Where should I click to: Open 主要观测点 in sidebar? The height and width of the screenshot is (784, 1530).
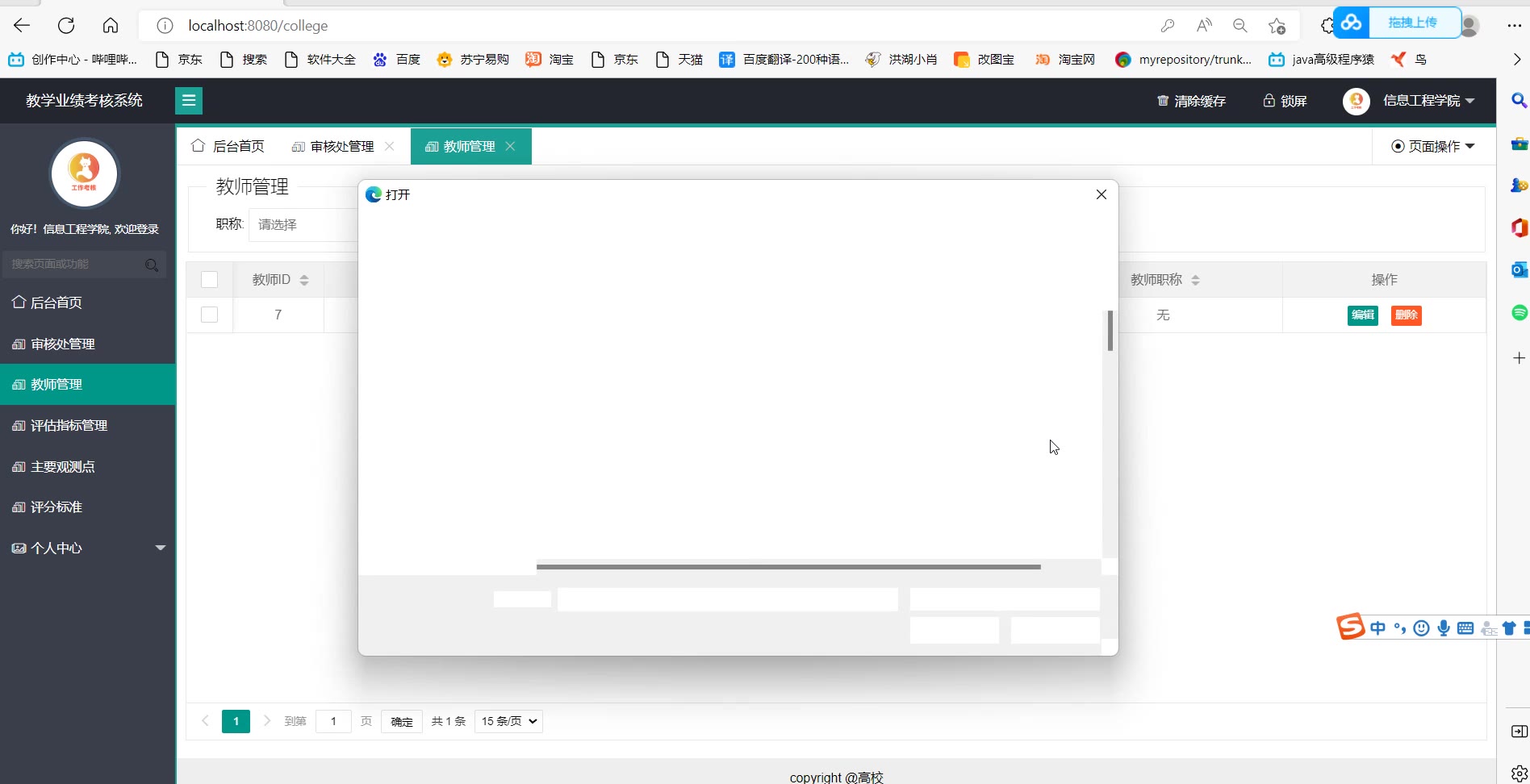(87, 466)
